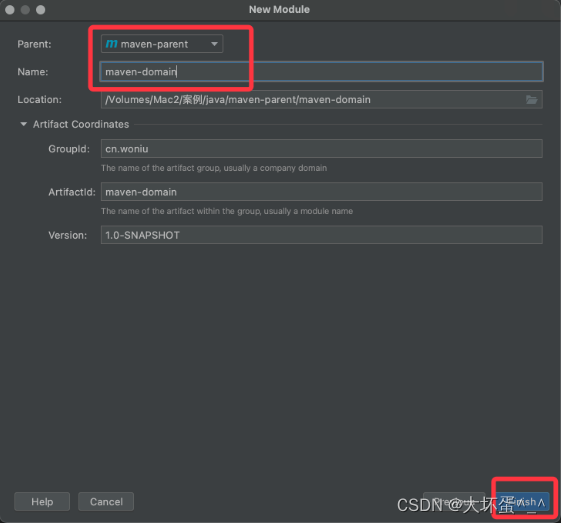The height and width of the screenshot is (524, 561).
Task: Click the window zoom button in title bar
Action: click(x=41, y=10)
